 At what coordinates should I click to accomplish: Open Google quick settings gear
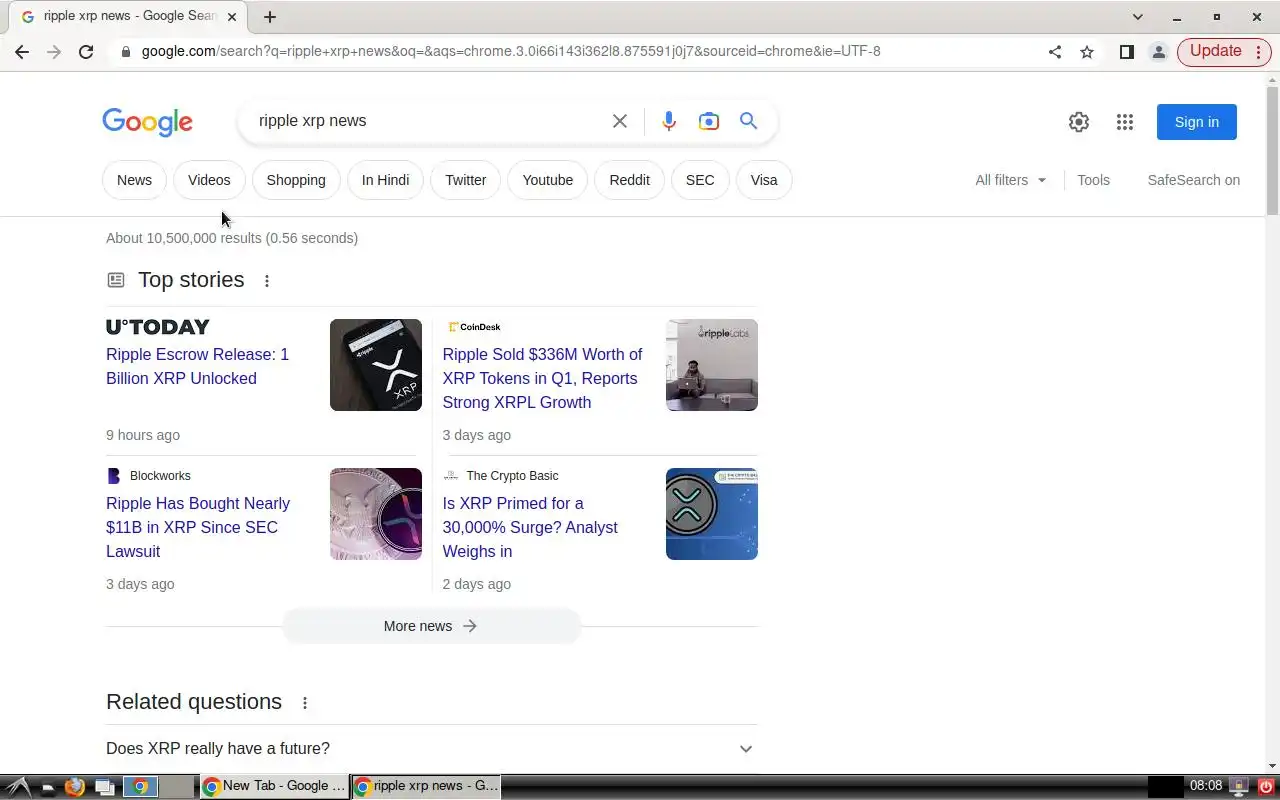(x=1079, y=122)
